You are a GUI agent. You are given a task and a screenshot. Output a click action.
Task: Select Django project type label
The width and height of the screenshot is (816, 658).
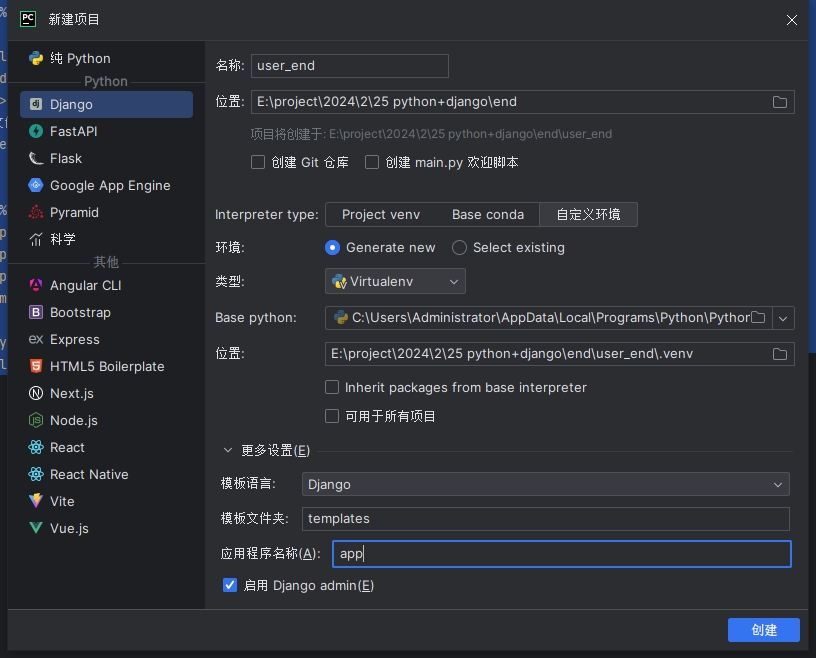(x=71, y=104)
